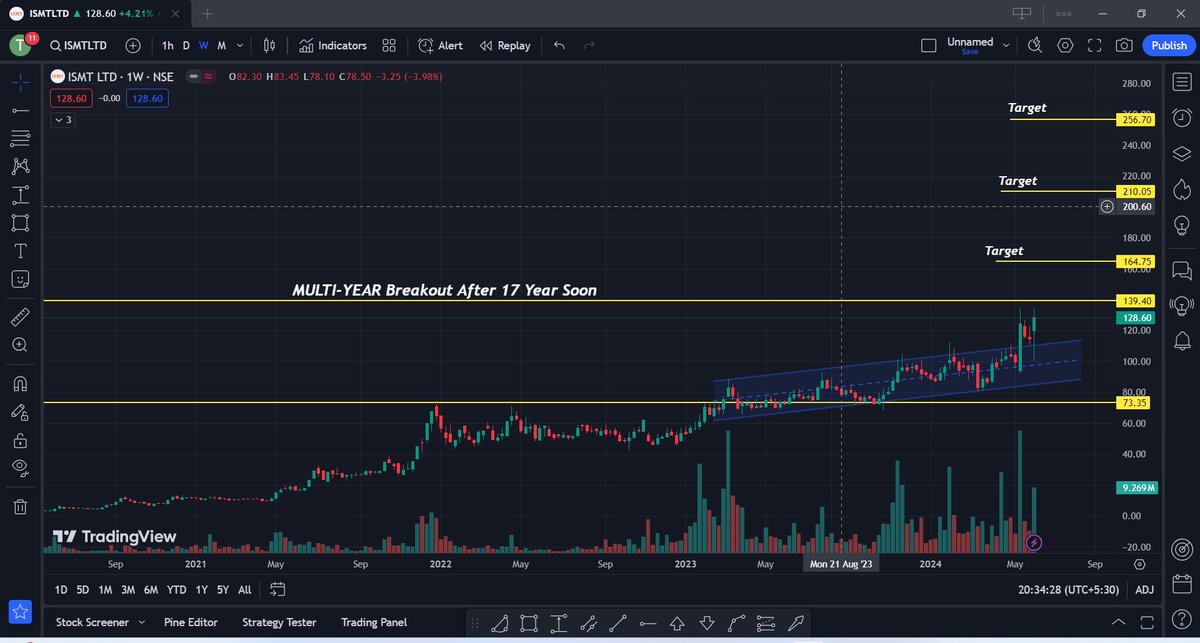The image size is (1200, 643).
Task: Add symbol with the plus compare button
Action: (x=133, y=45)
